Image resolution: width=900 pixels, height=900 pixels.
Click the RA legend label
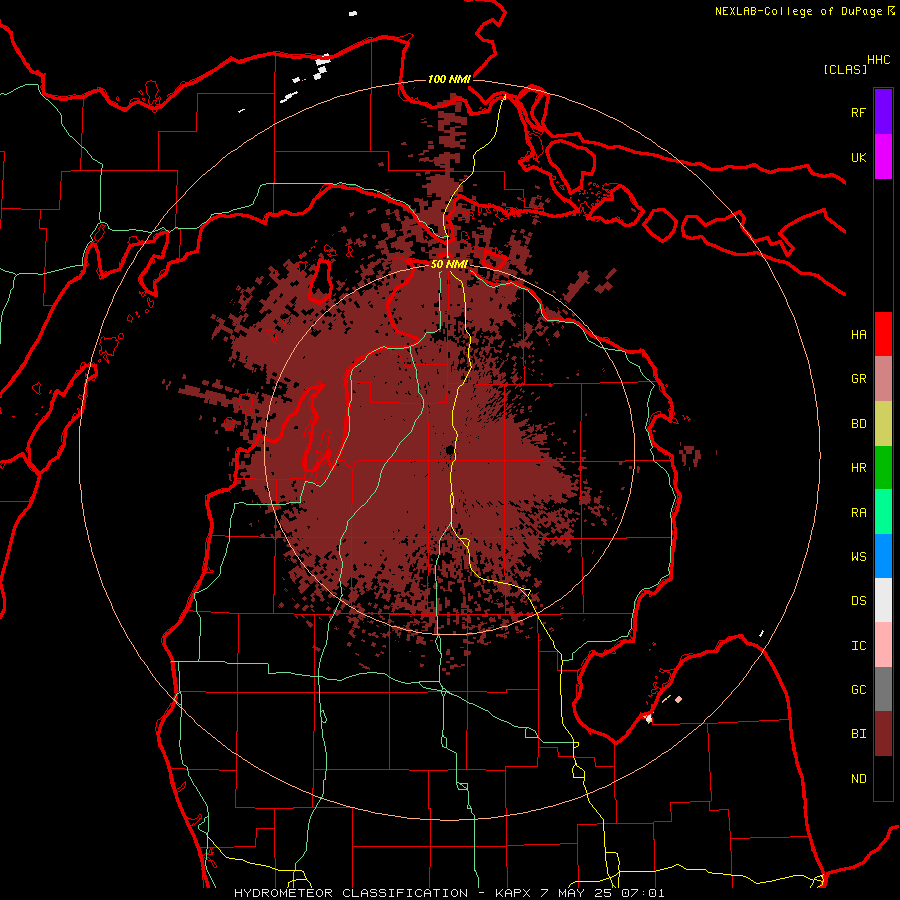(x=858, y=513)
